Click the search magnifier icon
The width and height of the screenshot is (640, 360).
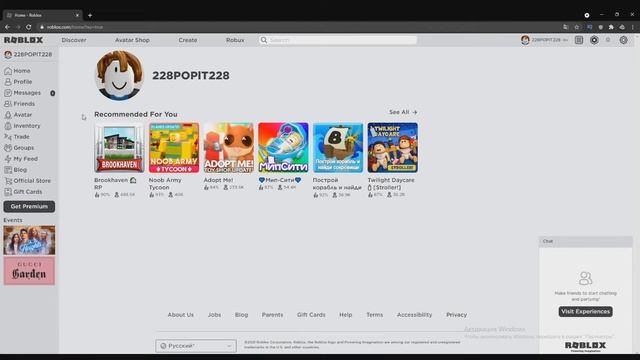coord(264,40)
